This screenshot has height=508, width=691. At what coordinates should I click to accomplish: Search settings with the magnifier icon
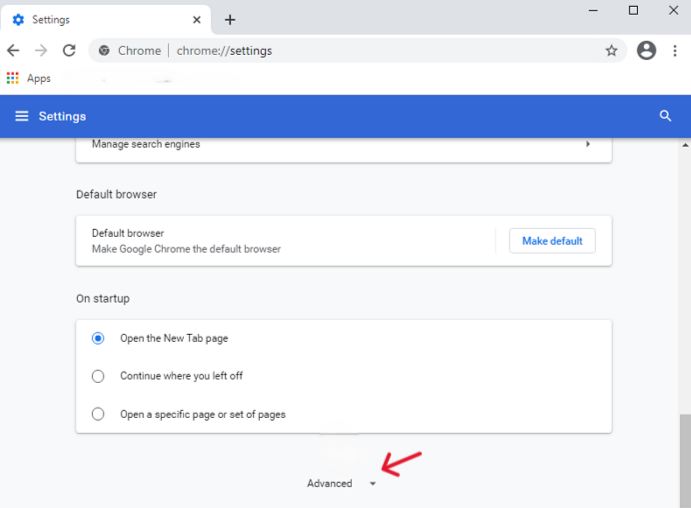point(665,116)
